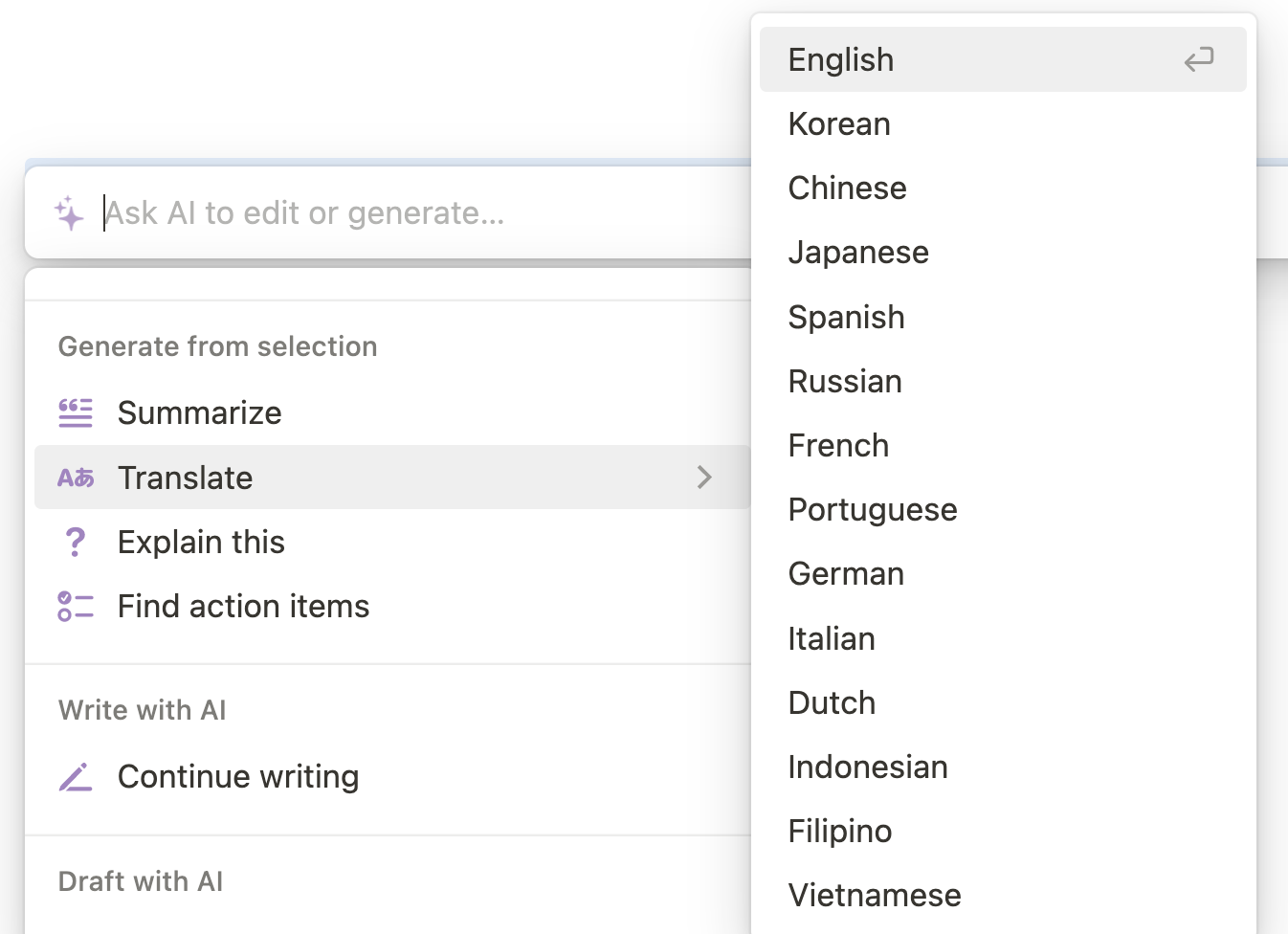
Task: Pick Japanese as the translation language
Action: click(x=858, y=253)
